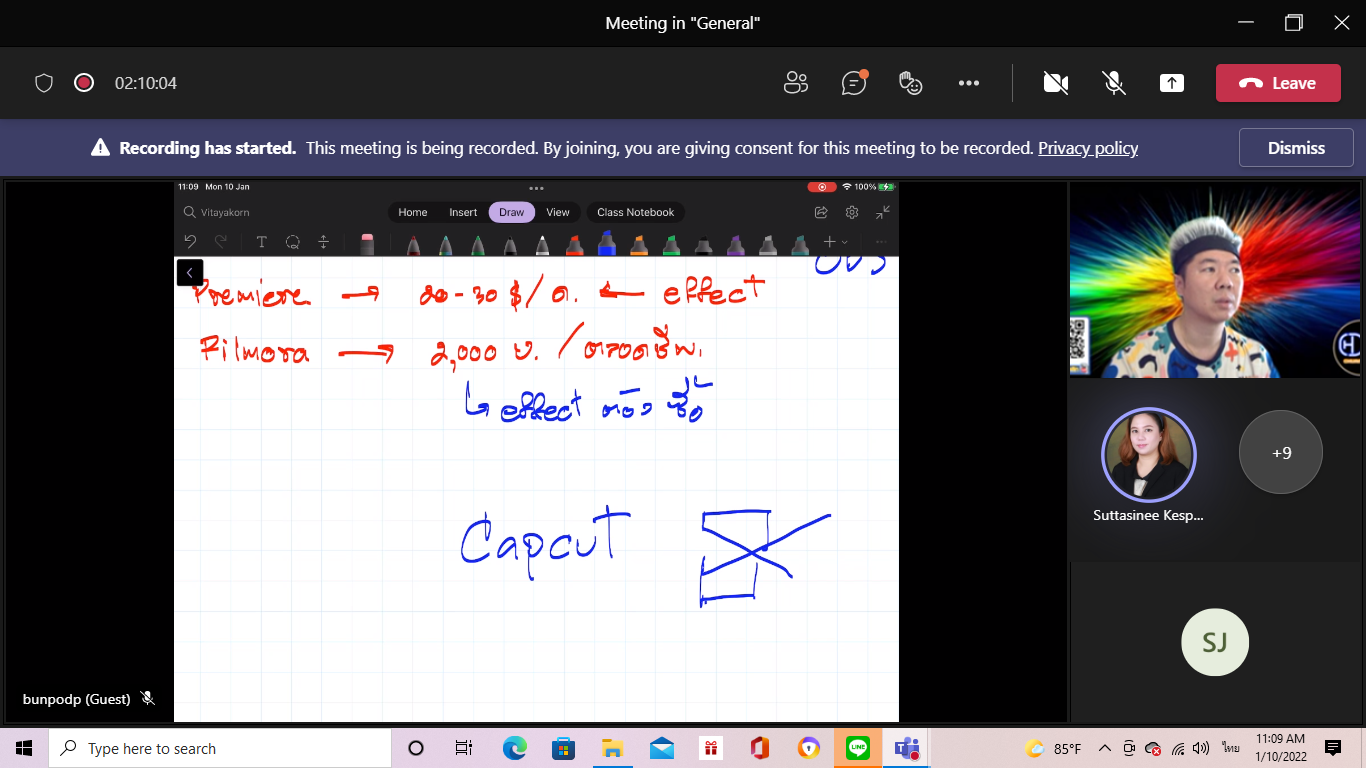Open the add pen plus dropdown
This screenshot has height=768, width=1366.
click(x=835, y=242)
